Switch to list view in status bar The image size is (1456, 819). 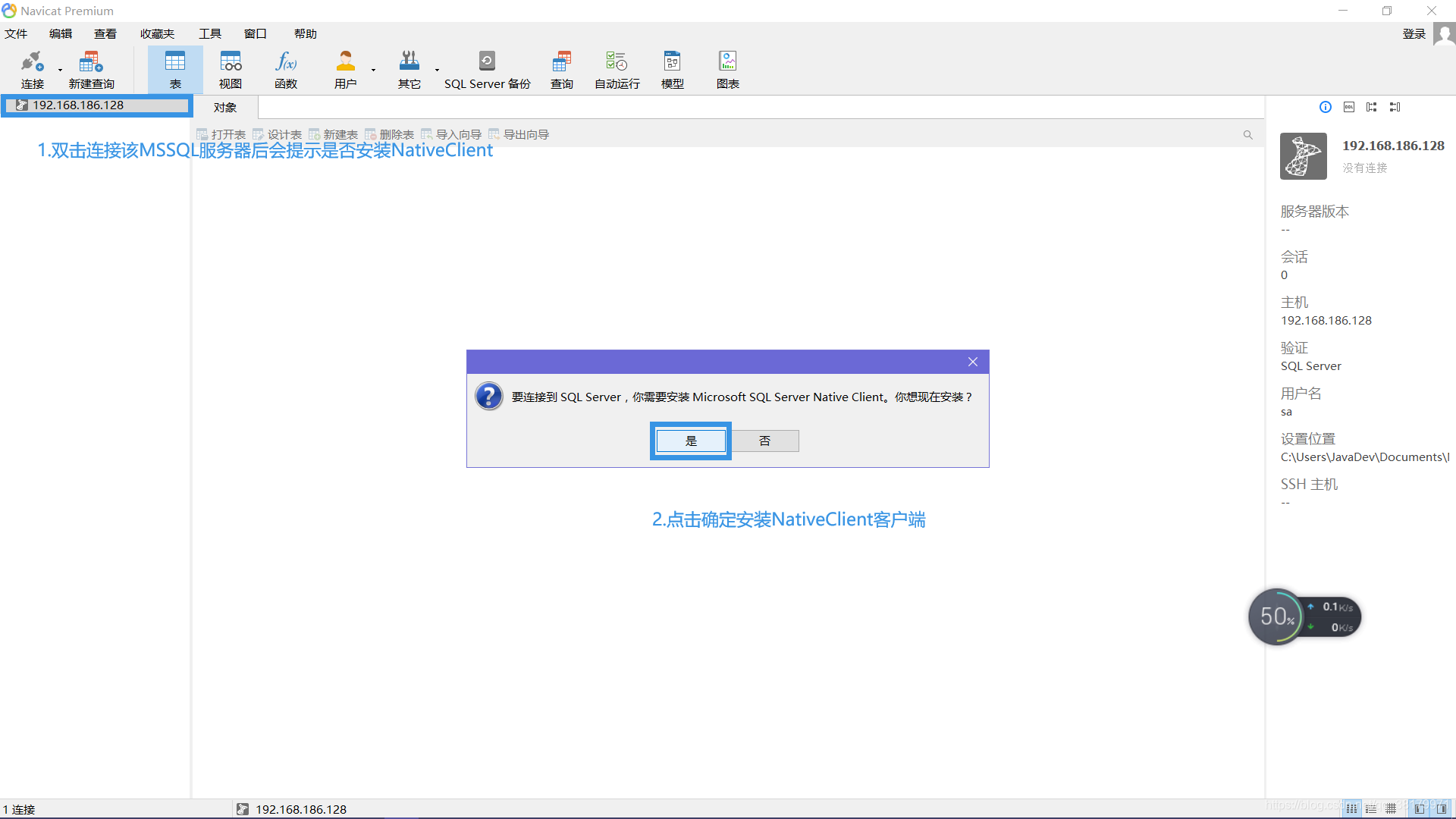click(x=1351, y=809)
